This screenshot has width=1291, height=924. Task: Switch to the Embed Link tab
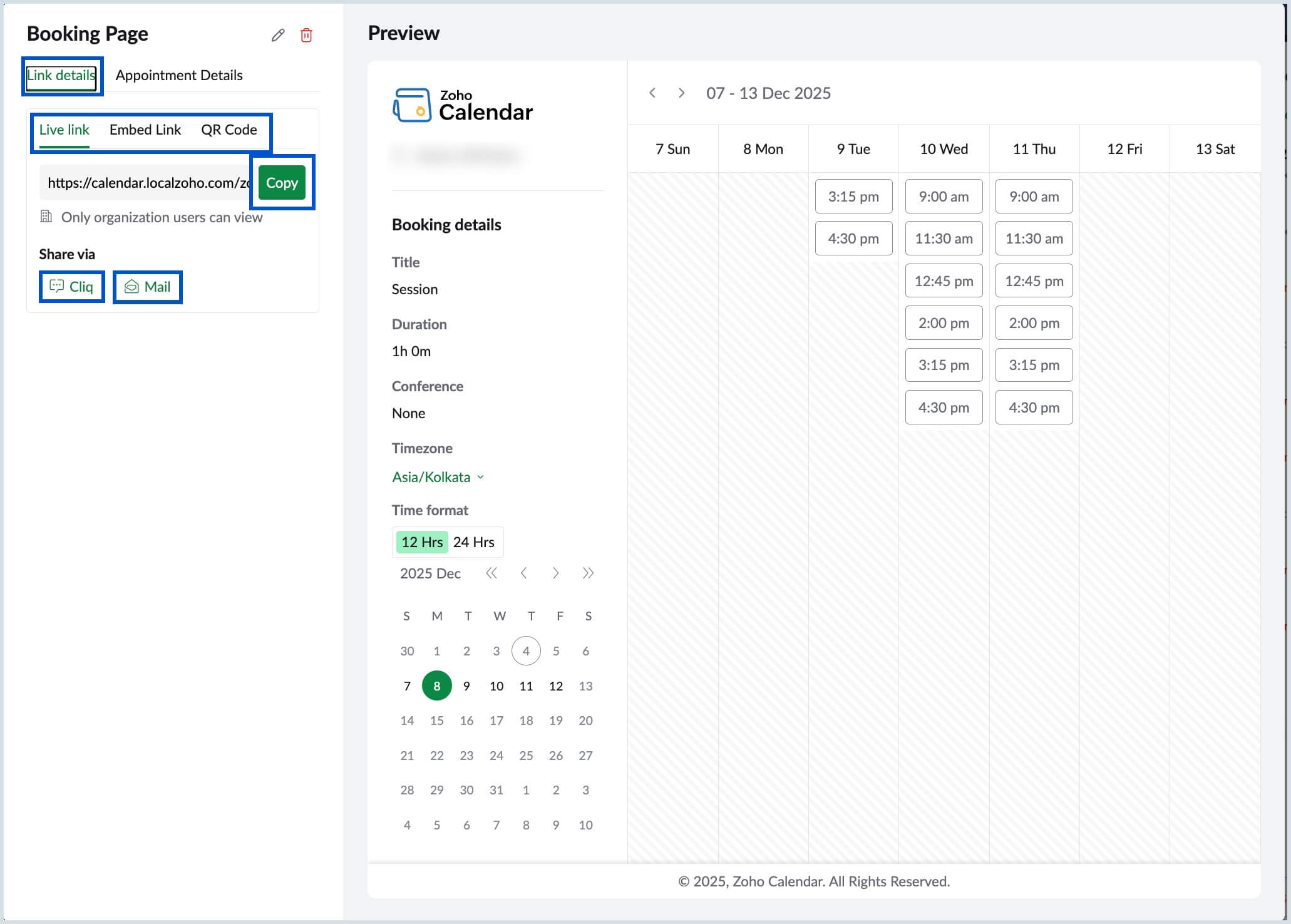145,130
